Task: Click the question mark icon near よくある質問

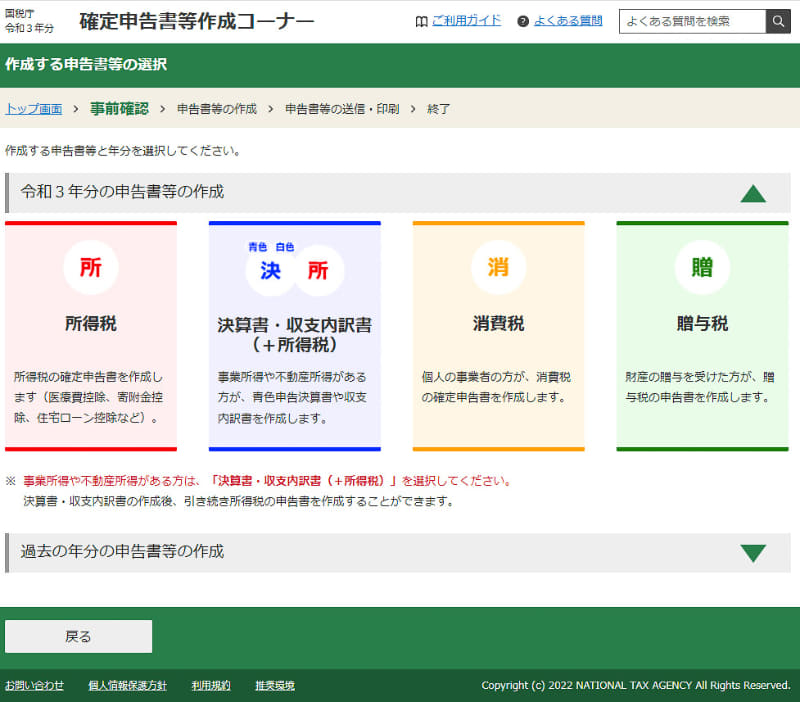Action: point(524,20)
